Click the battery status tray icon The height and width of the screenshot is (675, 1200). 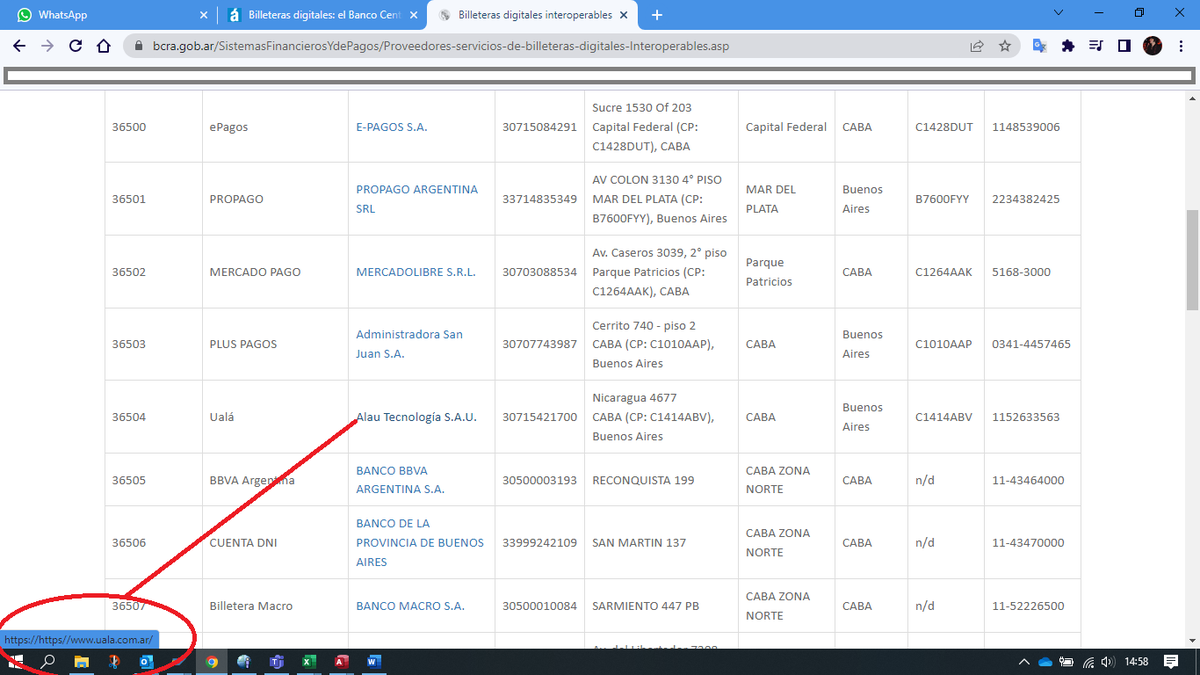tap(1067, 662)
